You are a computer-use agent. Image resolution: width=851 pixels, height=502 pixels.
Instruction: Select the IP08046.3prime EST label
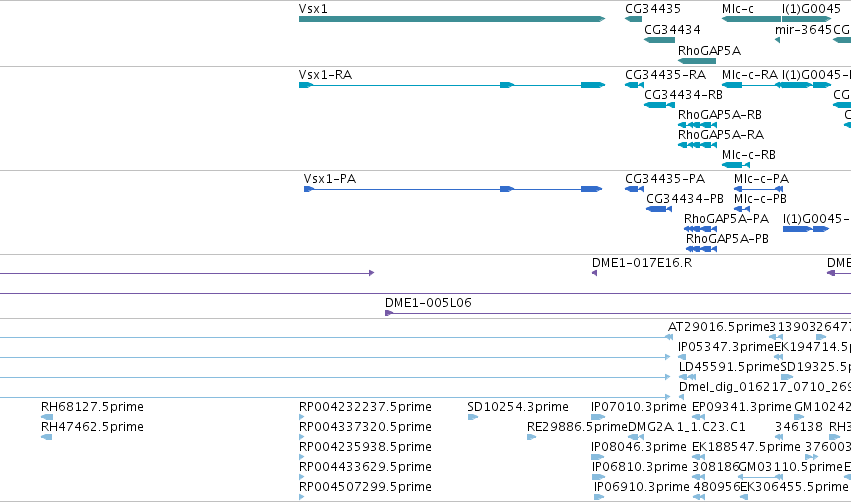pyautogui.click(x=639, y=447)
